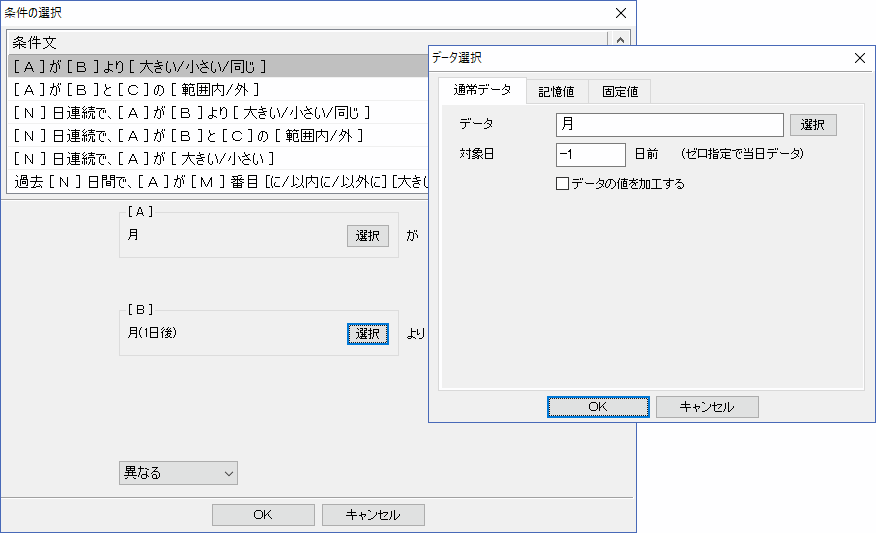Select row [N]日連続で、[A]が[B]より[大きい/小さい/同じ]
Screen dimensions: 876x533
click(218, 112)
